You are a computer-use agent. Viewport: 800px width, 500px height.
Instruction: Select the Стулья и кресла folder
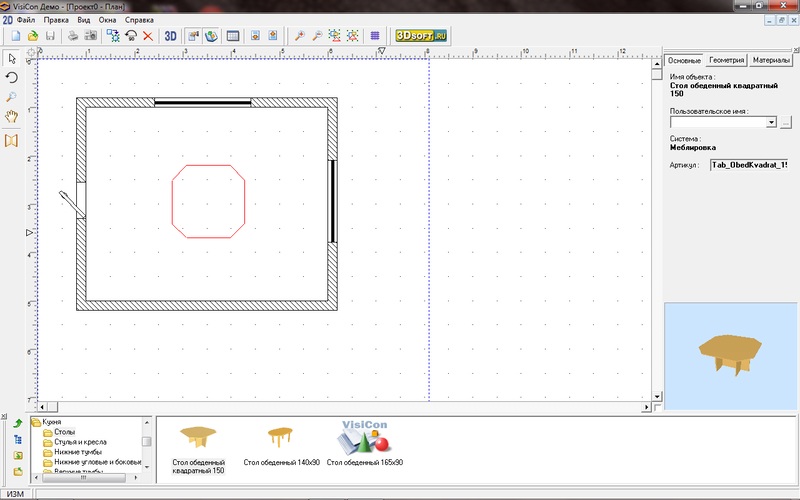(x=80, y=442)
